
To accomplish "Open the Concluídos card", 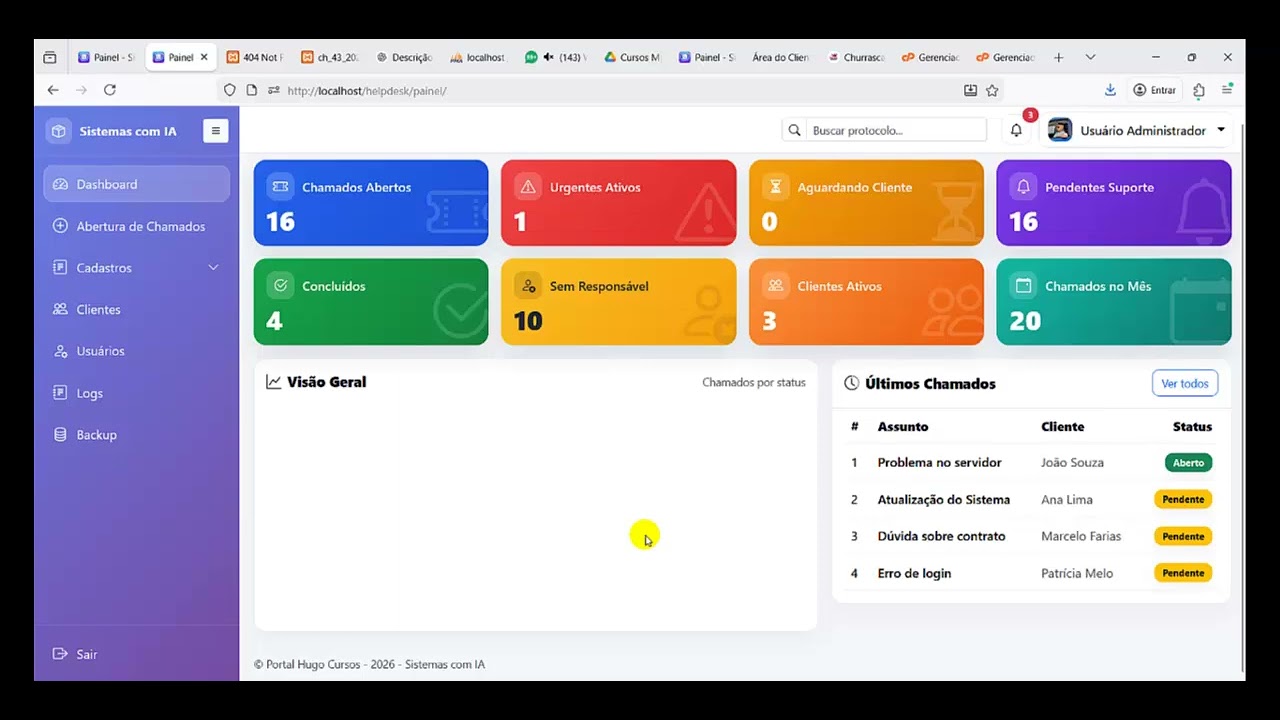I will pyautogui.click(x=371, y=302).
